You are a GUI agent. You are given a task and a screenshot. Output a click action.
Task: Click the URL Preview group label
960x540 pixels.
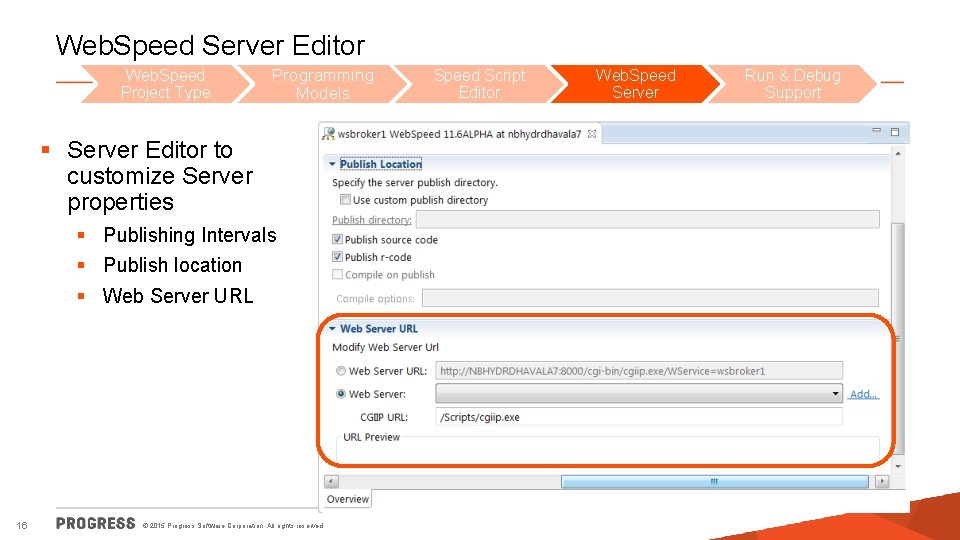tap(371, 437)
